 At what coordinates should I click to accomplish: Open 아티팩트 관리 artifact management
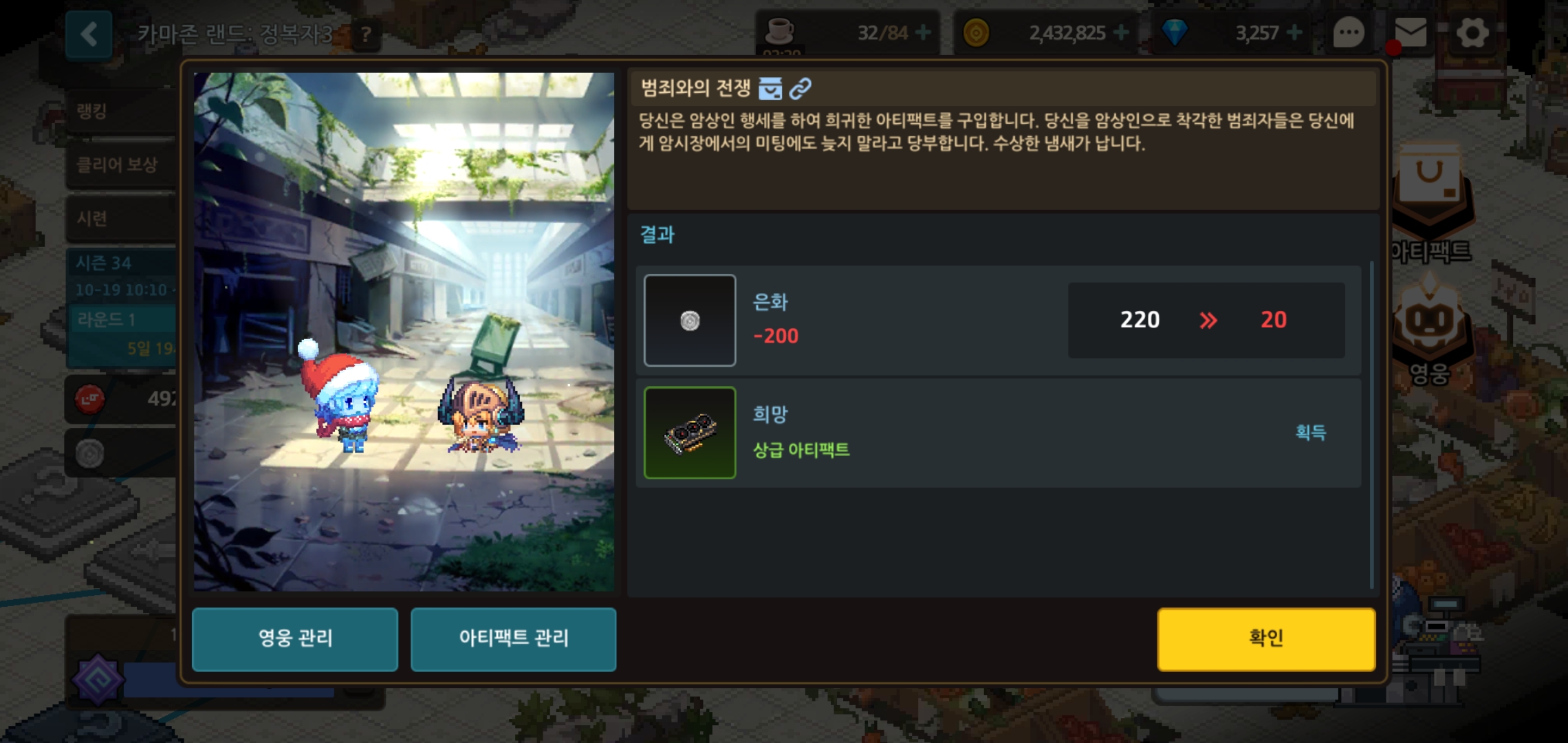(x=513, y=638)
